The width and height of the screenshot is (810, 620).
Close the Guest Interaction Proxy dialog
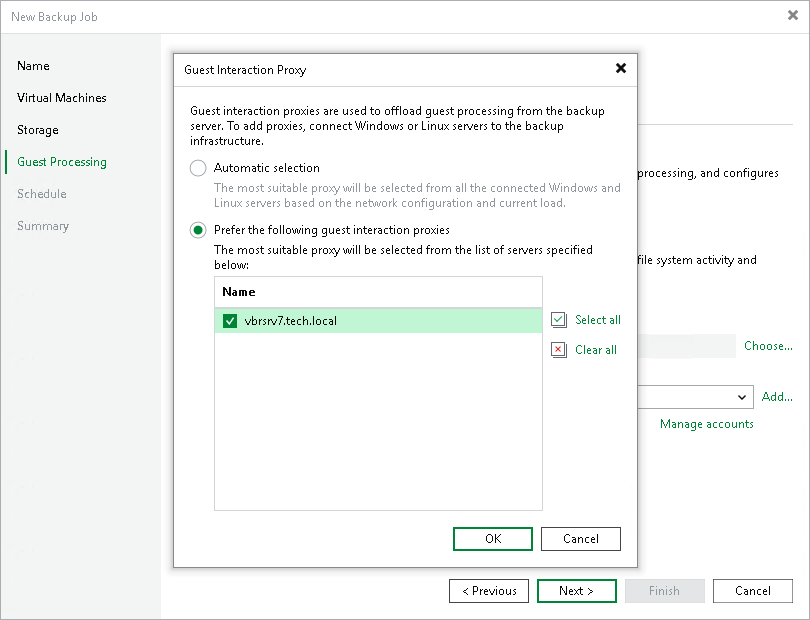tap(621, 68)
